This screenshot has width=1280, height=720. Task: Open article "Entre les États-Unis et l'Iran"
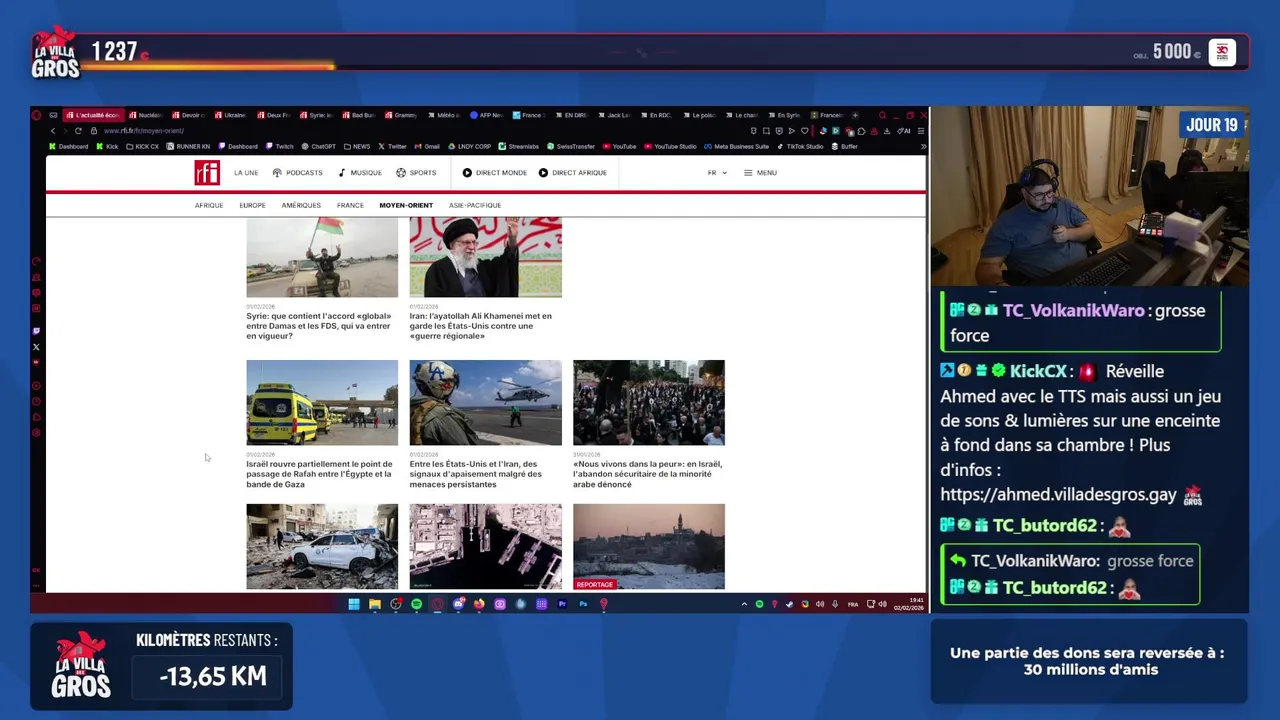[x=476, y=474]
